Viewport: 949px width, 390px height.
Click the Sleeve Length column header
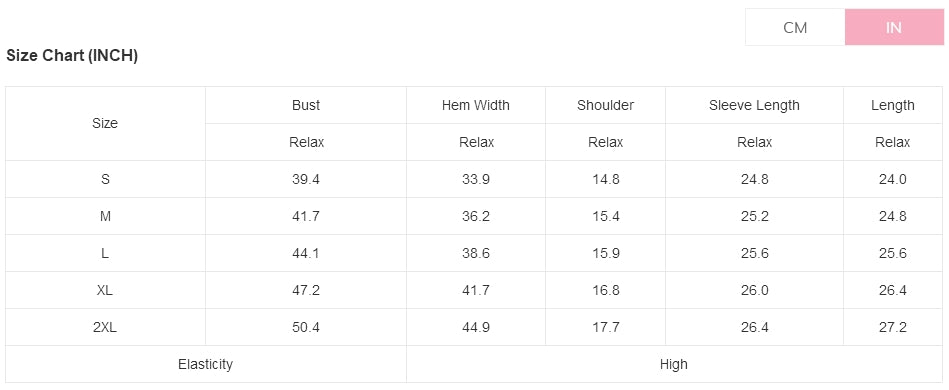(x=754, y=105)
